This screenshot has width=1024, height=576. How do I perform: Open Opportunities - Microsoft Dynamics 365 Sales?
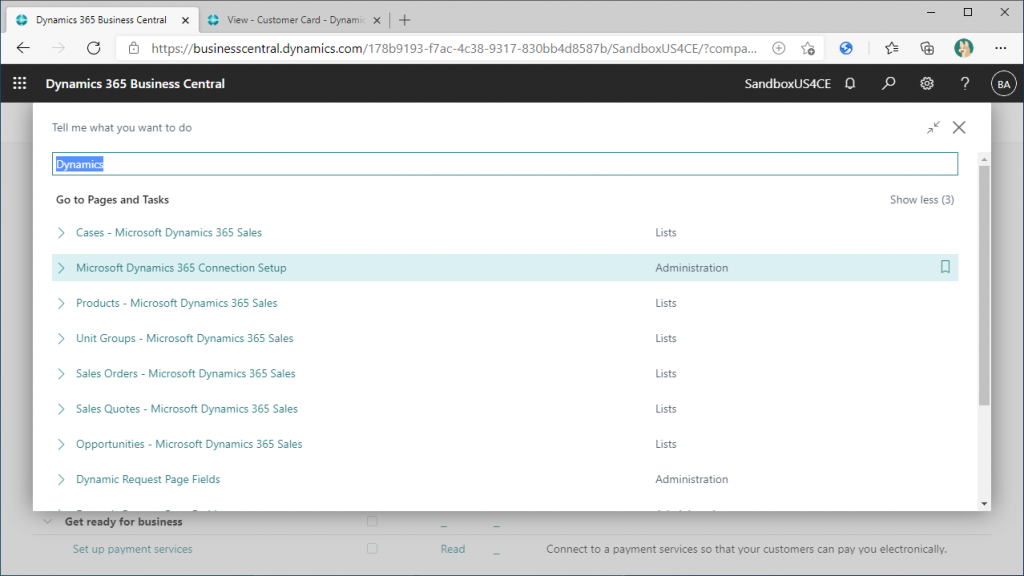pos(189,444)
